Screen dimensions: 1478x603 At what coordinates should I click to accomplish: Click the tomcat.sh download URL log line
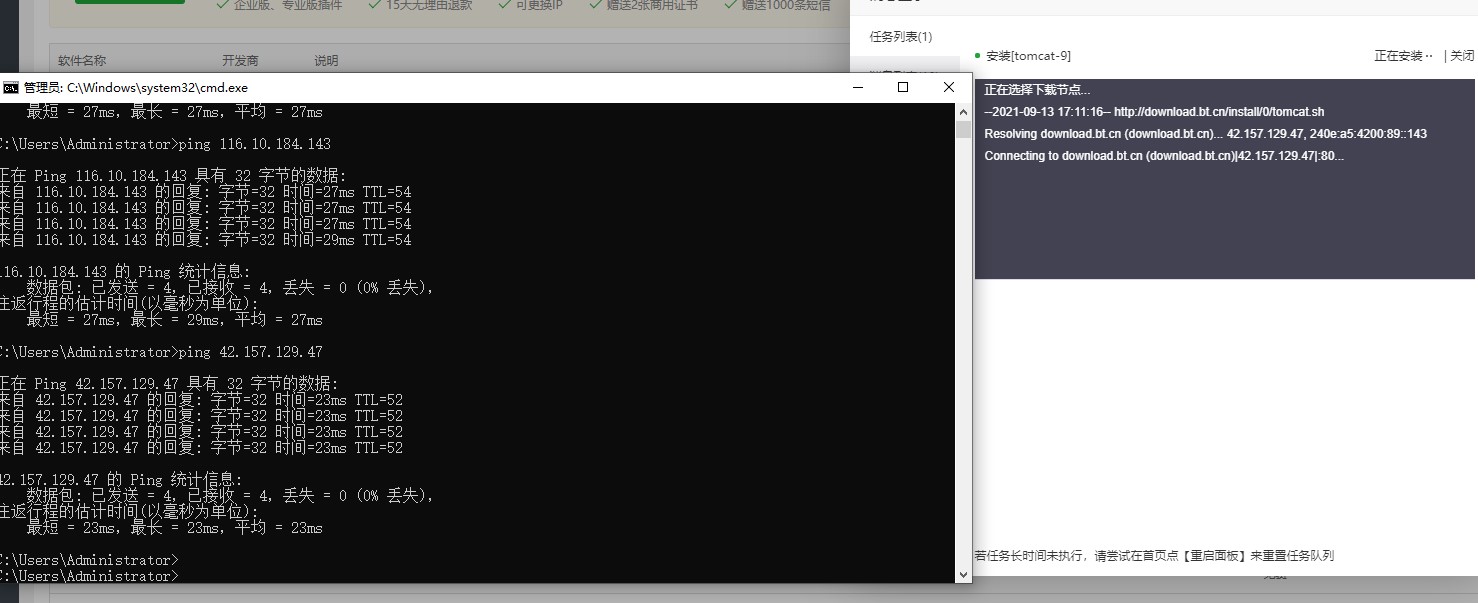coord(1154,112)
